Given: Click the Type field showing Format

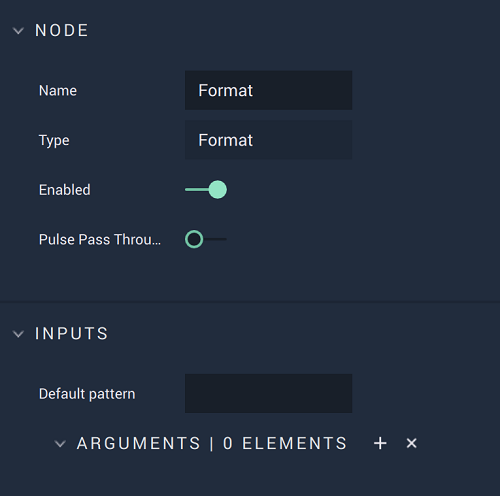Looking at the screenshot, I should (x=268, y=140).
